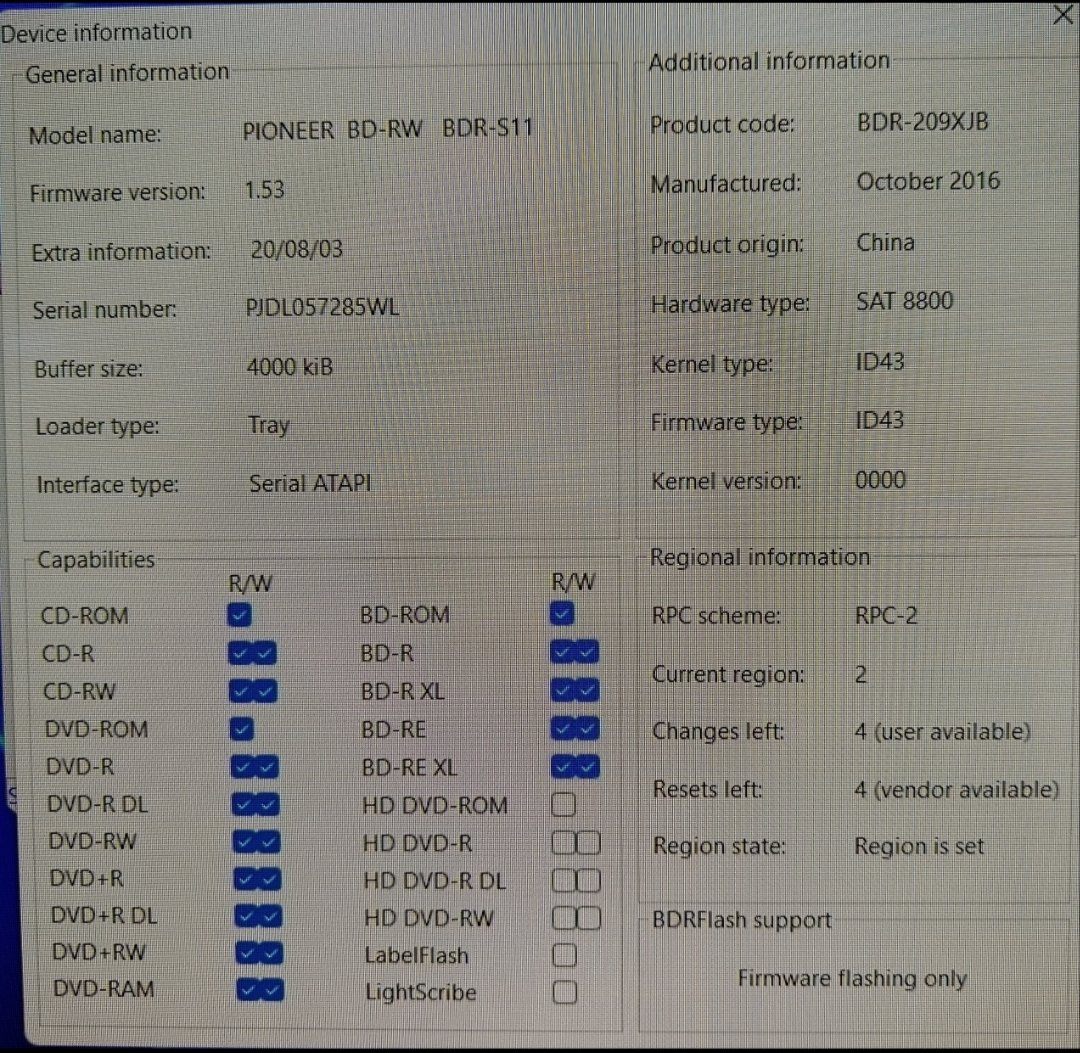The width and height of the screenshot is (1080, 1053).
Task: Toggle the CD-R write checkbox
Action: [265, 652]
